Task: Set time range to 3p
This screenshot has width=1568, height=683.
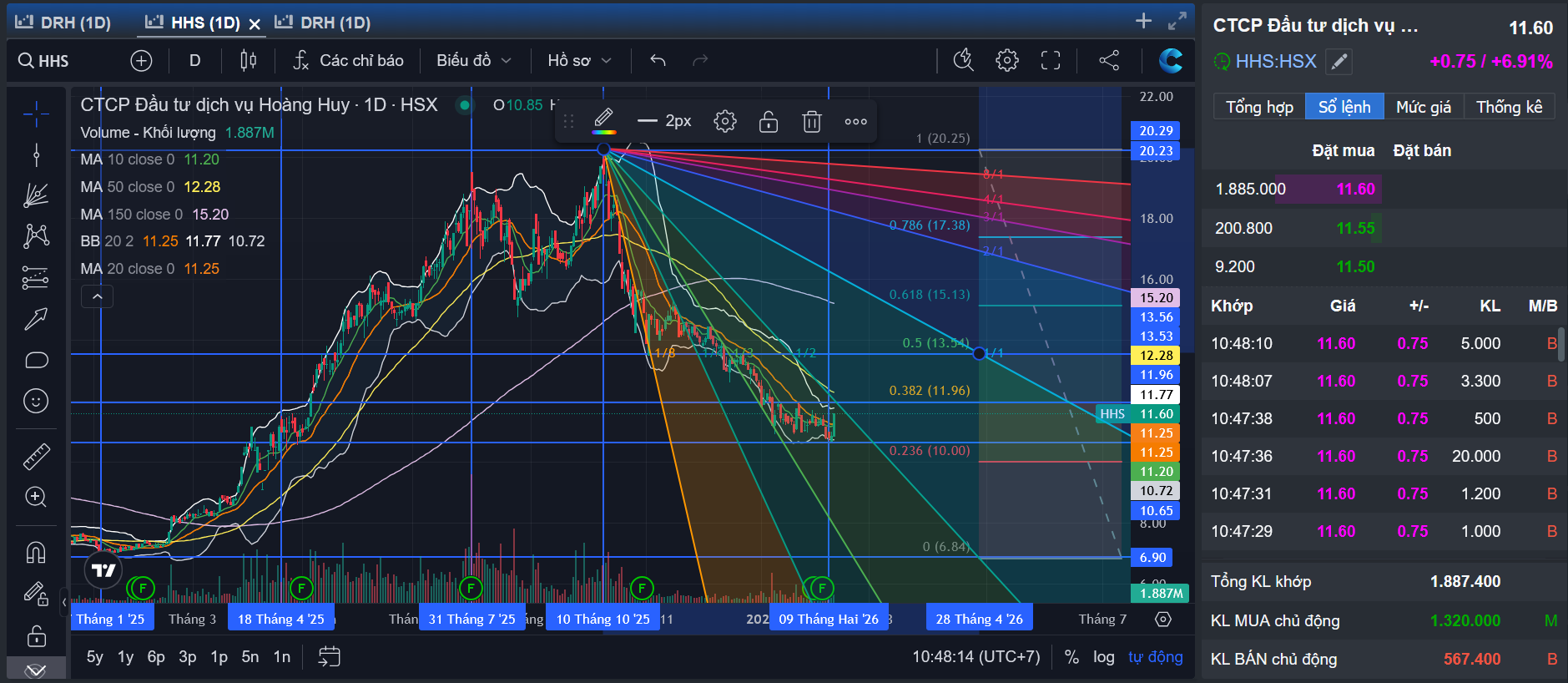Action: pyautogui.click(x=188, y=657)
